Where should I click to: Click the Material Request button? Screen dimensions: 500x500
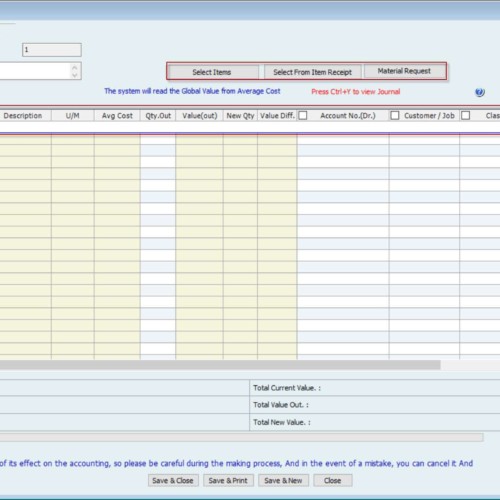(x=404, y=71)
